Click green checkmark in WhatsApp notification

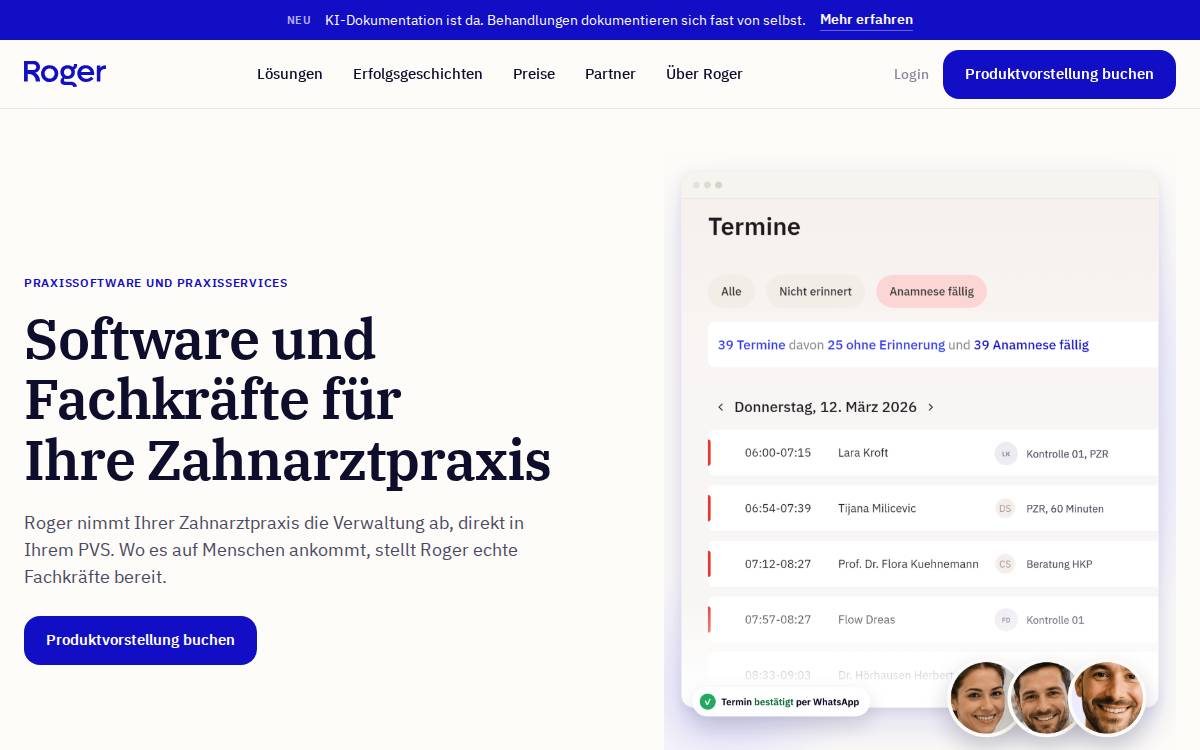click(x=708, y=702)
